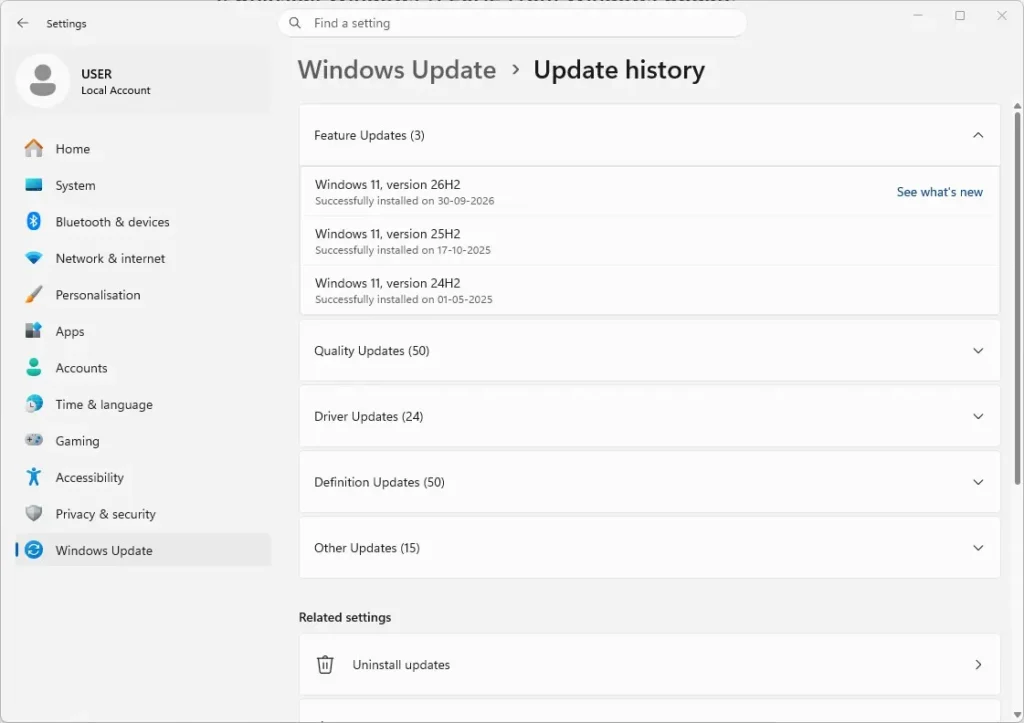The image size is (1024, 723).
Task: Click the Time & language globe icon
Action: (x=34, y=404)
